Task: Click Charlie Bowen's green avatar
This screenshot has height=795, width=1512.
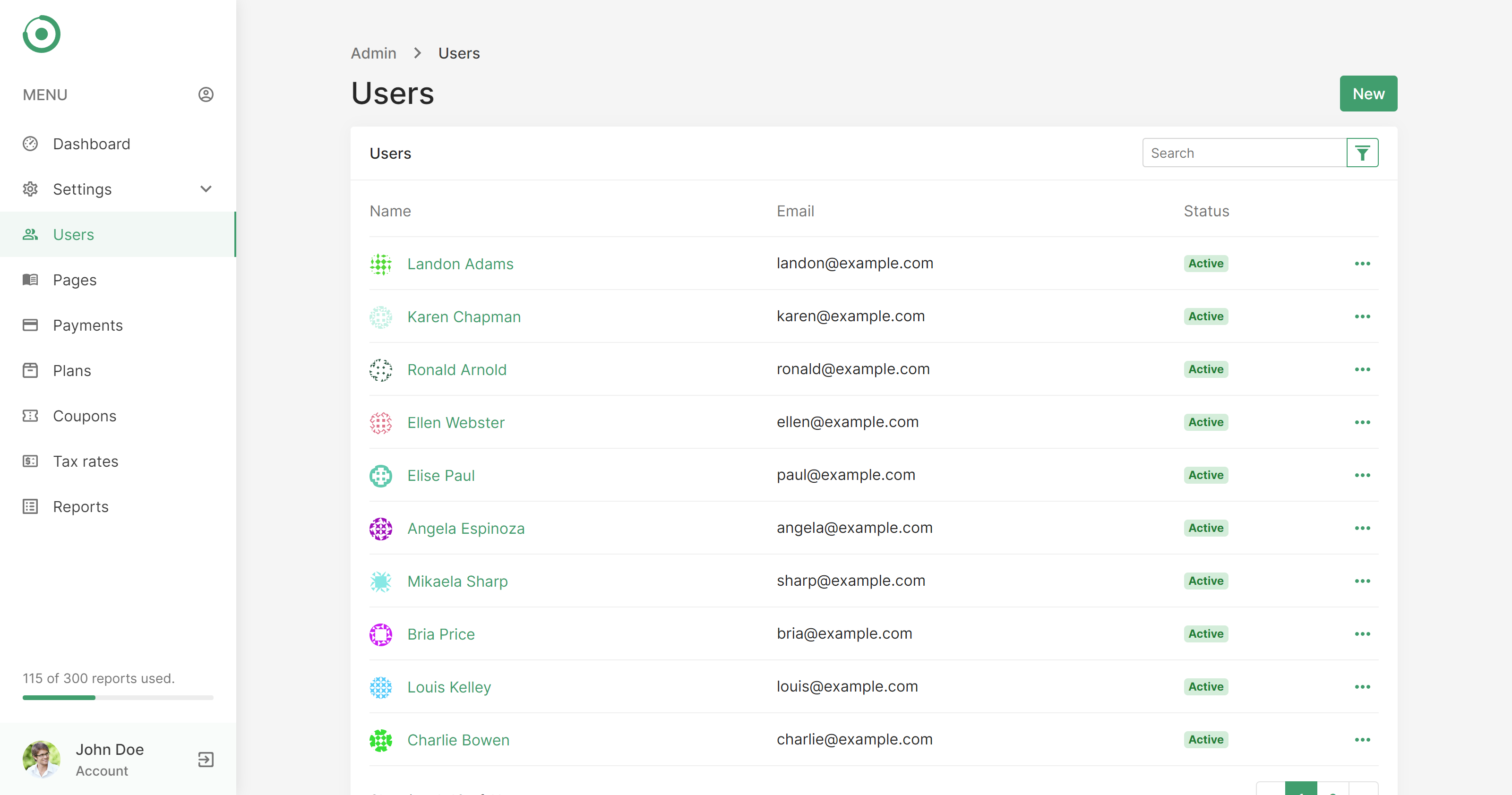Action: [380, 740]
